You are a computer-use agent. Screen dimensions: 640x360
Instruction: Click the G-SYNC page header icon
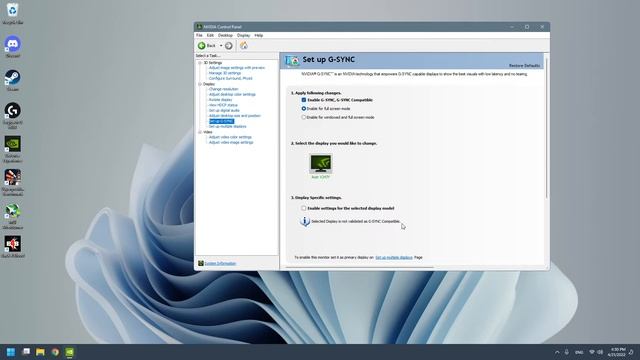click(292, 60)
